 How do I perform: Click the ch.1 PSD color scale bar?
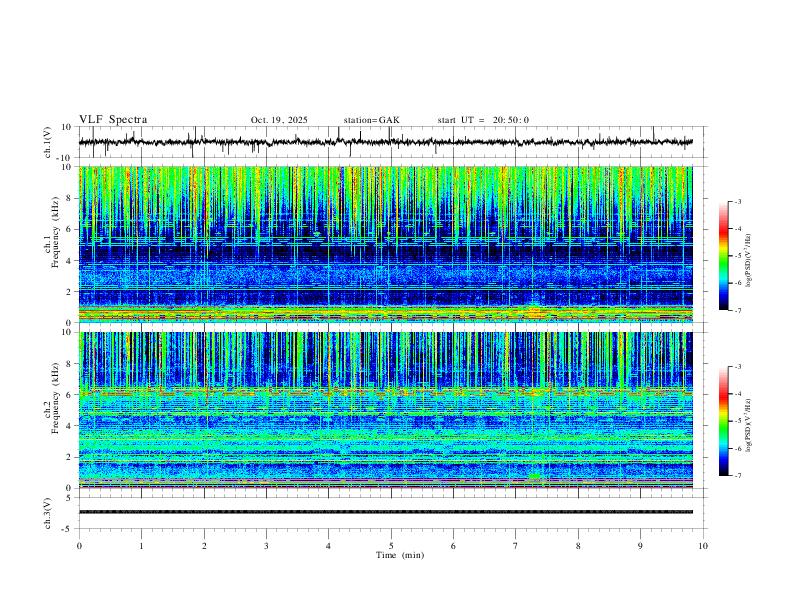tap(723, 256)
